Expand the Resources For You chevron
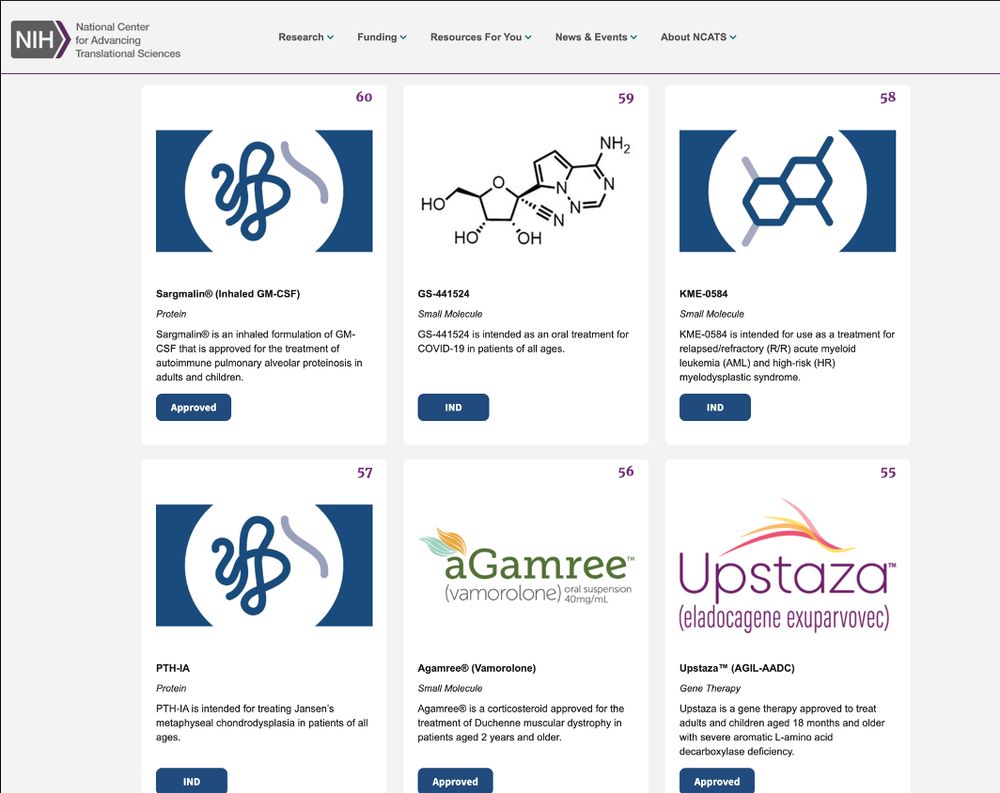Image resolution: width=1000 pixels, height=793 pixels. point(528,37)
